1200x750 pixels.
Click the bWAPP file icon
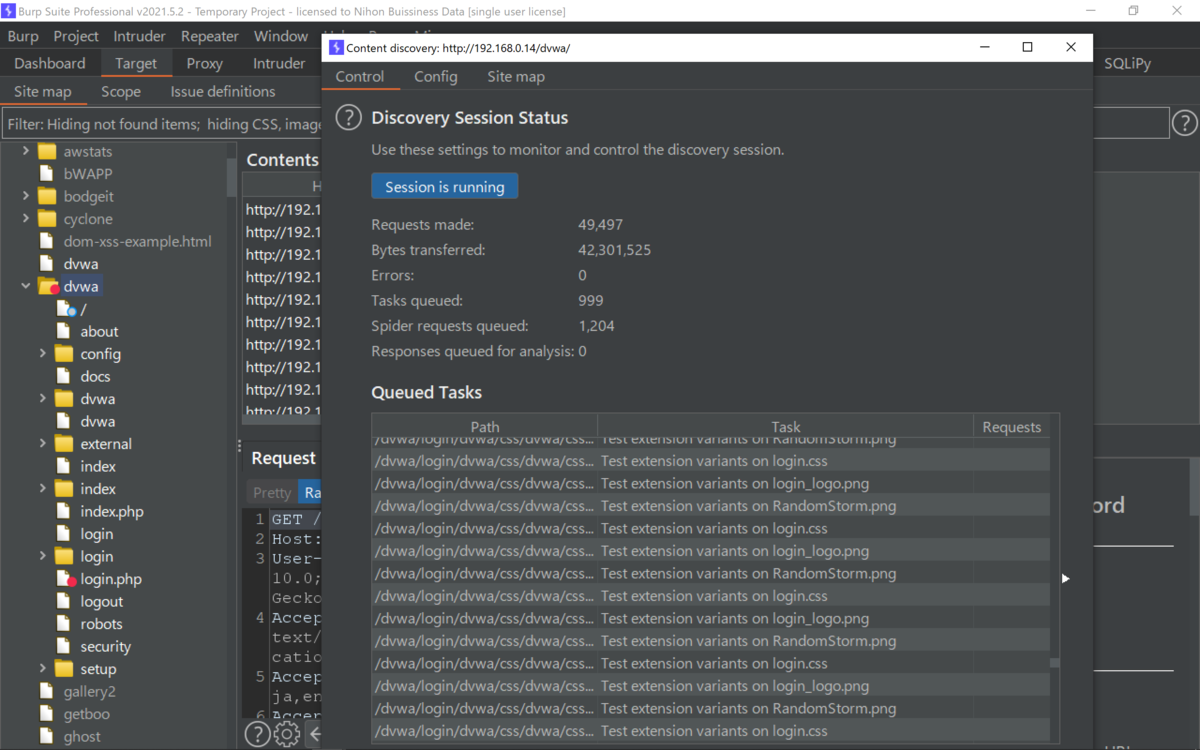tap(46, 173)
